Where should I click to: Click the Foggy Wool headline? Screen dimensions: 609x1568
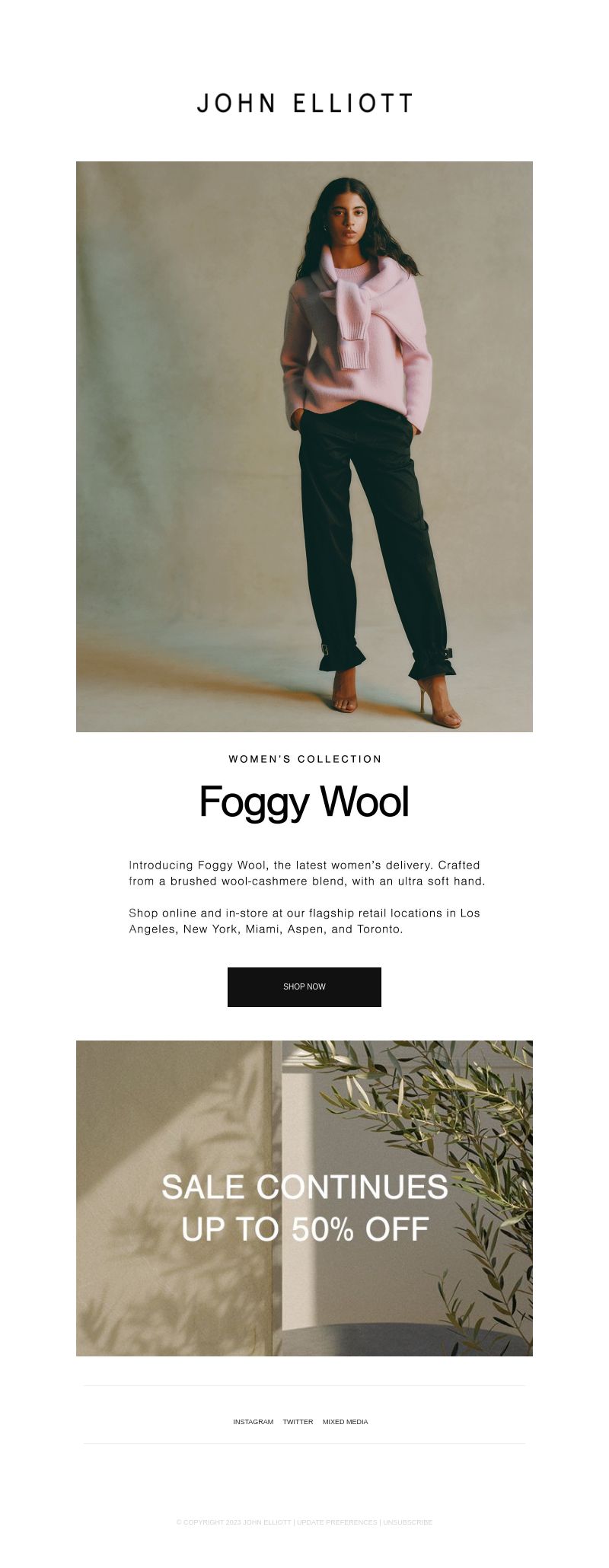click(x=304, y=802)
